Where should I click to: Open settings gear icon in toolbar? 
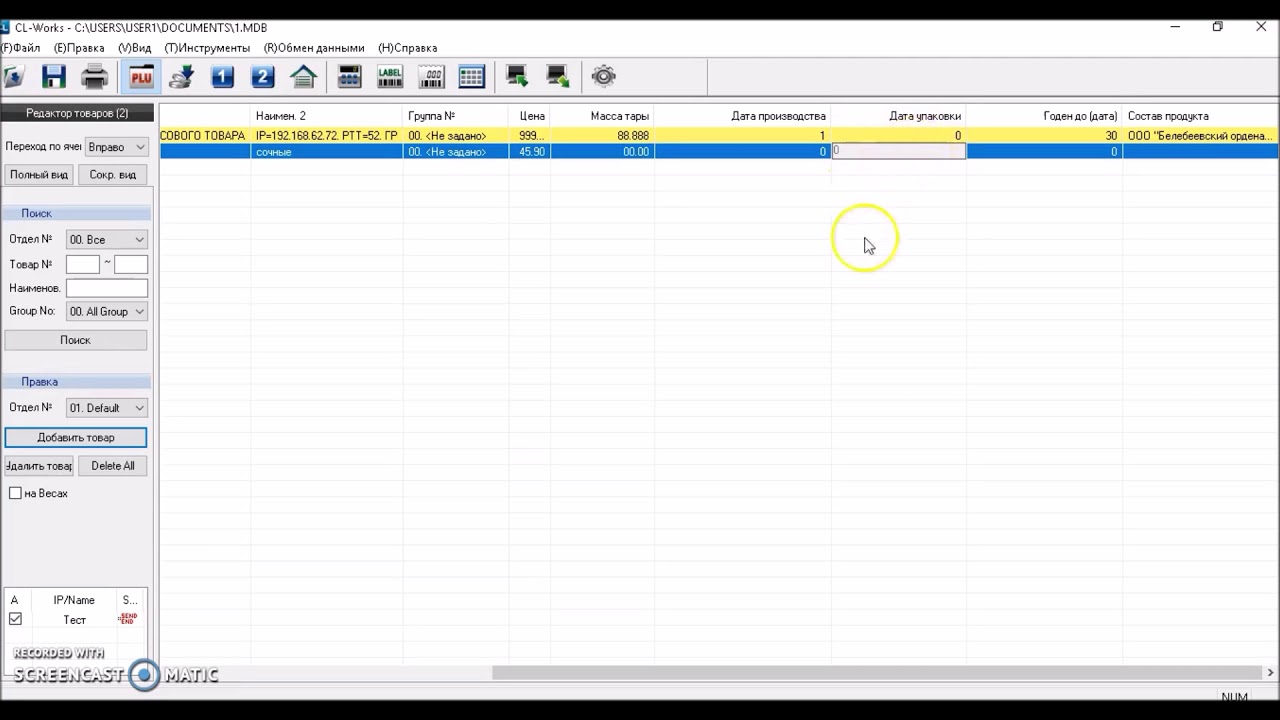603,76
